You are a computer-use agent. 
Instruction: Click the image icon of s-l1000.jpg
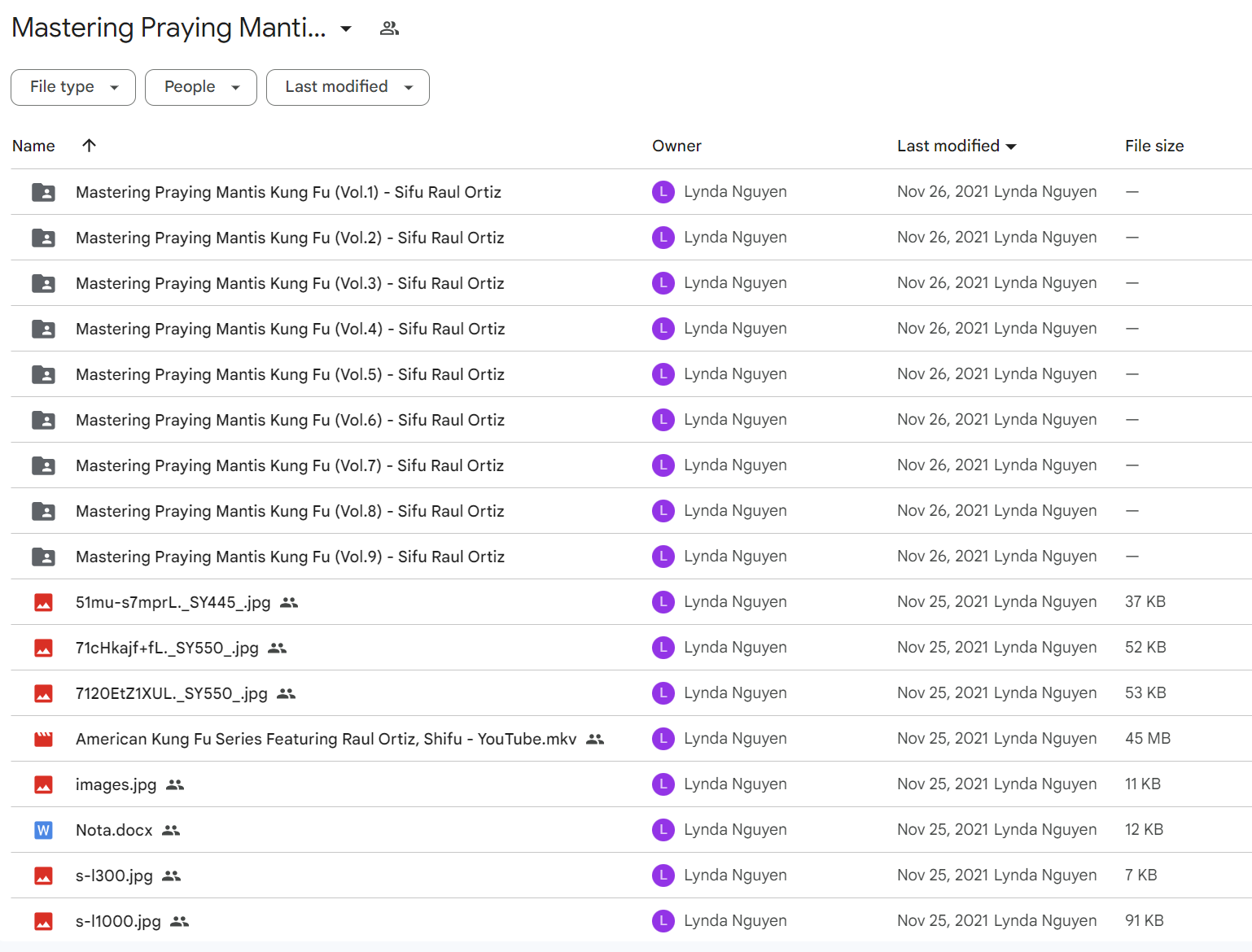pos(43,921)
